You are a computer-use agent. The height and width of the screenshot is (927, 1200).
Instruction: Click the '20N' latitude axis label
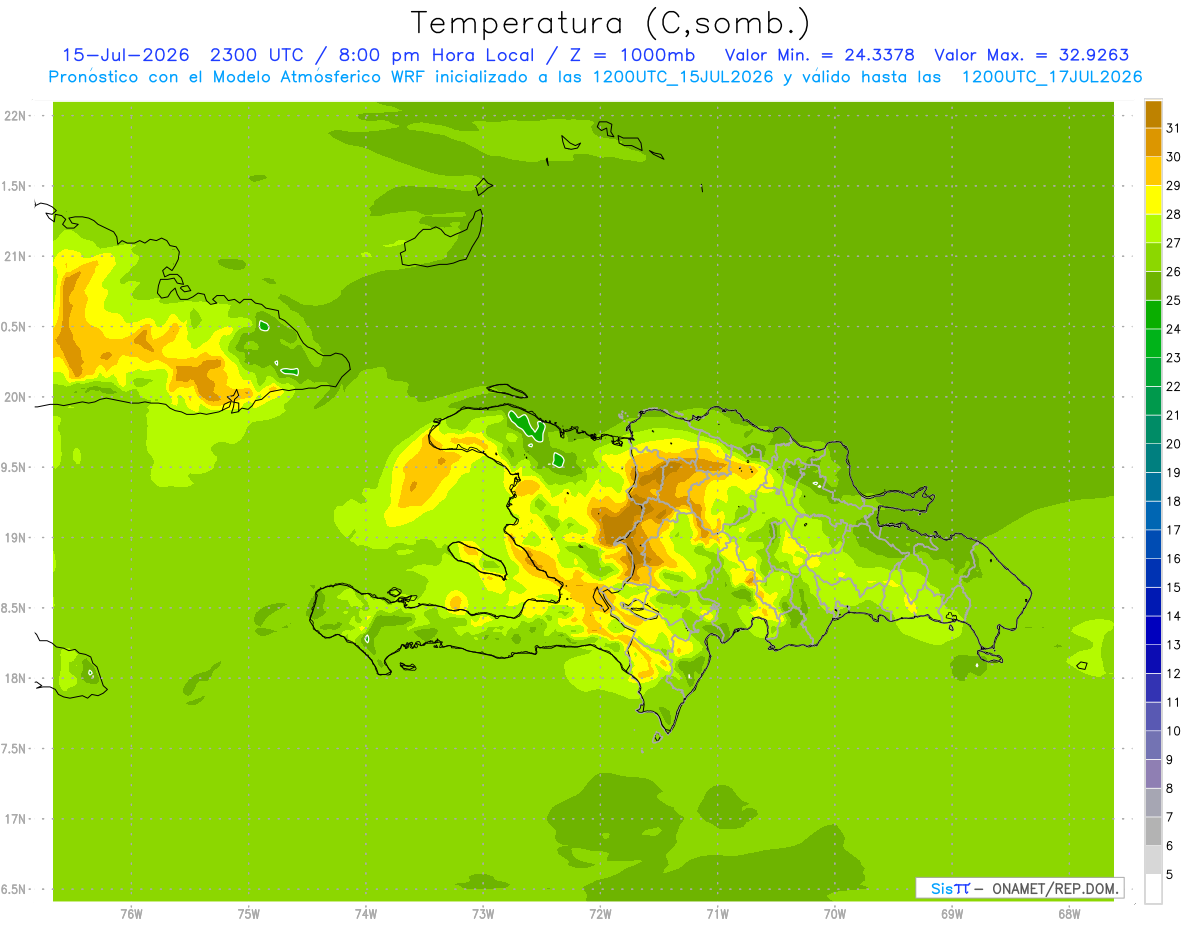pyautogui.click(x=16, y=397)
